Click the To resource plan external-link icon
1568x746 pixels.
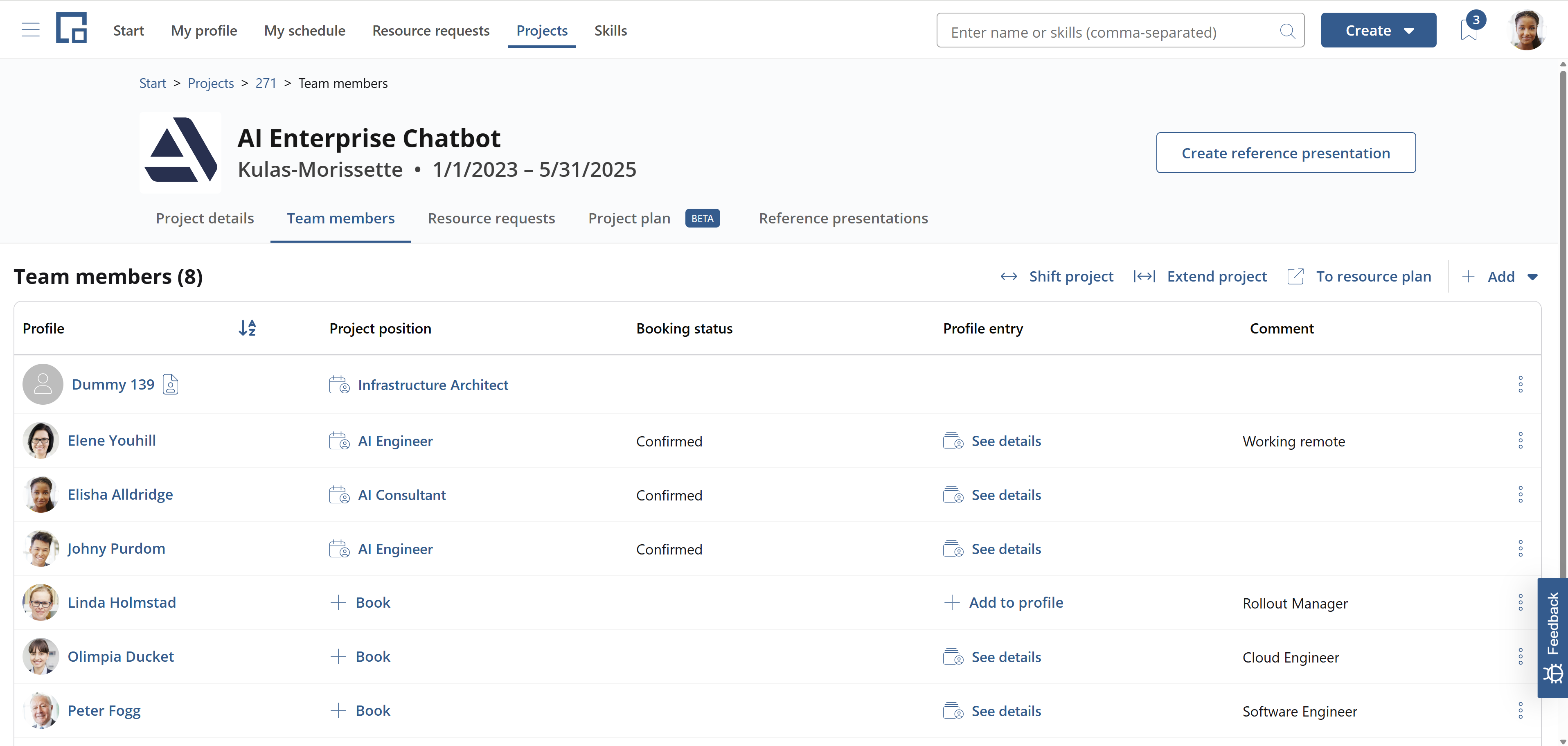[x=1296, y=277]
